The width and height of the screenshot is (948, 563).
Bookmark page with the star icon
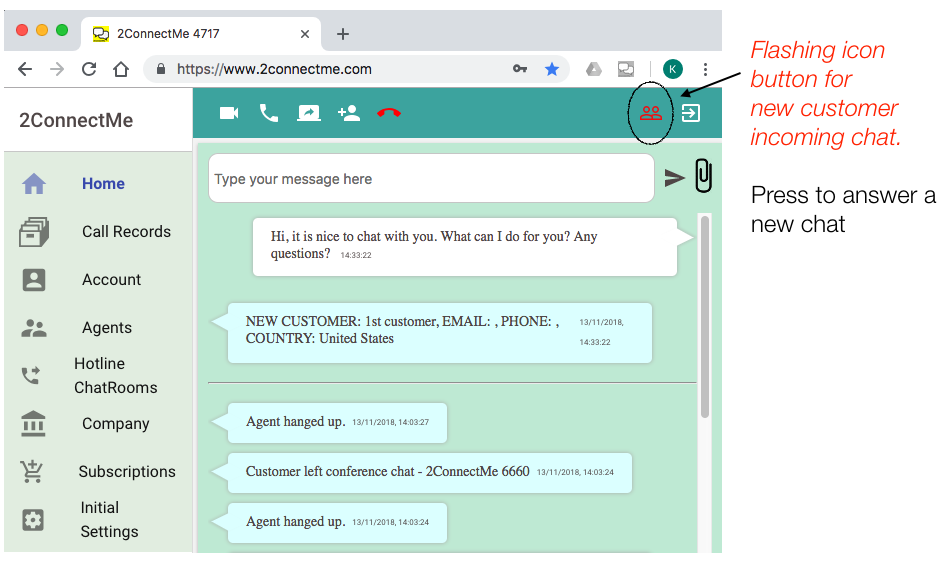click(551, 69)
